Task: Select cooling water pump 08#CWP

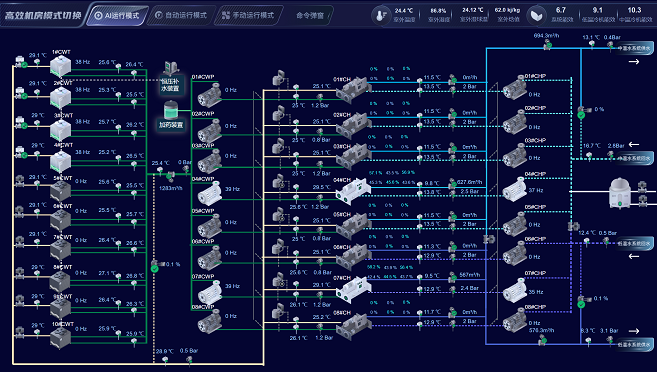Action: (210, 322)
